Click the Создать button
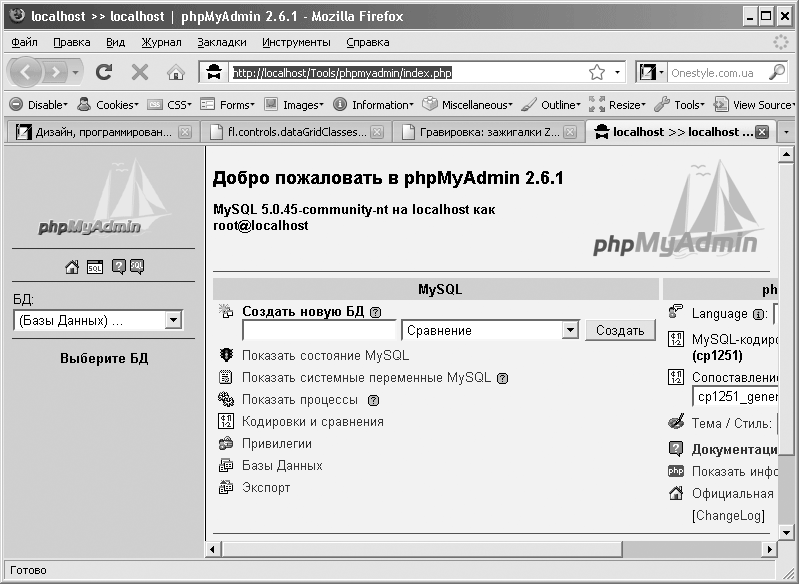Image resolution: width=799 pixels, height=584 pixels. click(x=620, y=330)
